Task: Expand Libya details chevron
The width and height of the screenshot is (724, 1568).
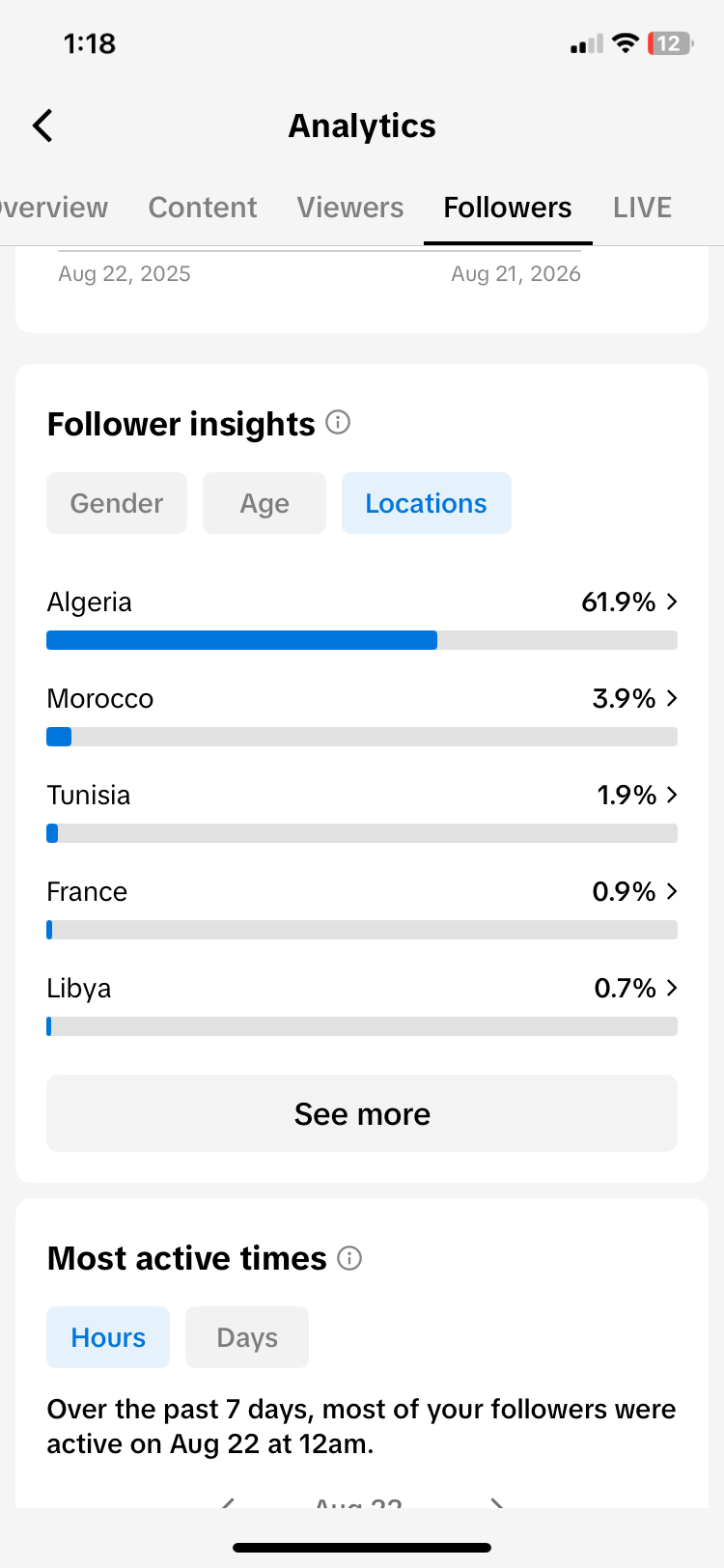Action: pyautogui.click(x=672, y=988)
